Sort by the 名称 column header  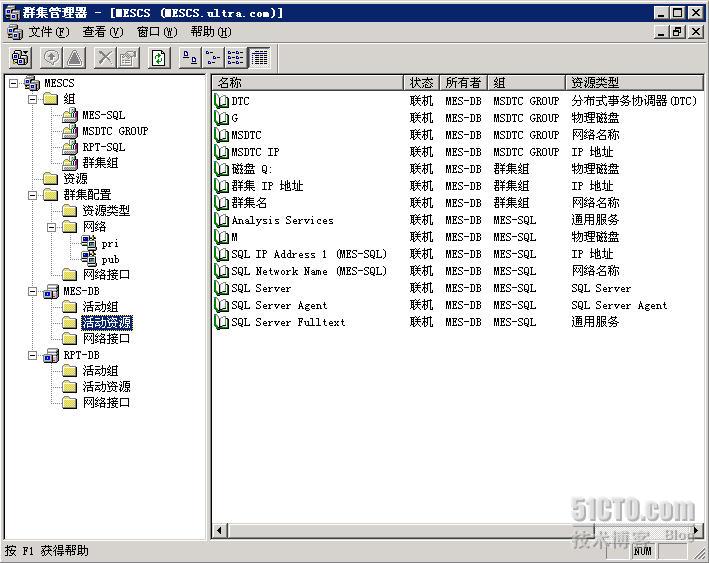[307, 83]
